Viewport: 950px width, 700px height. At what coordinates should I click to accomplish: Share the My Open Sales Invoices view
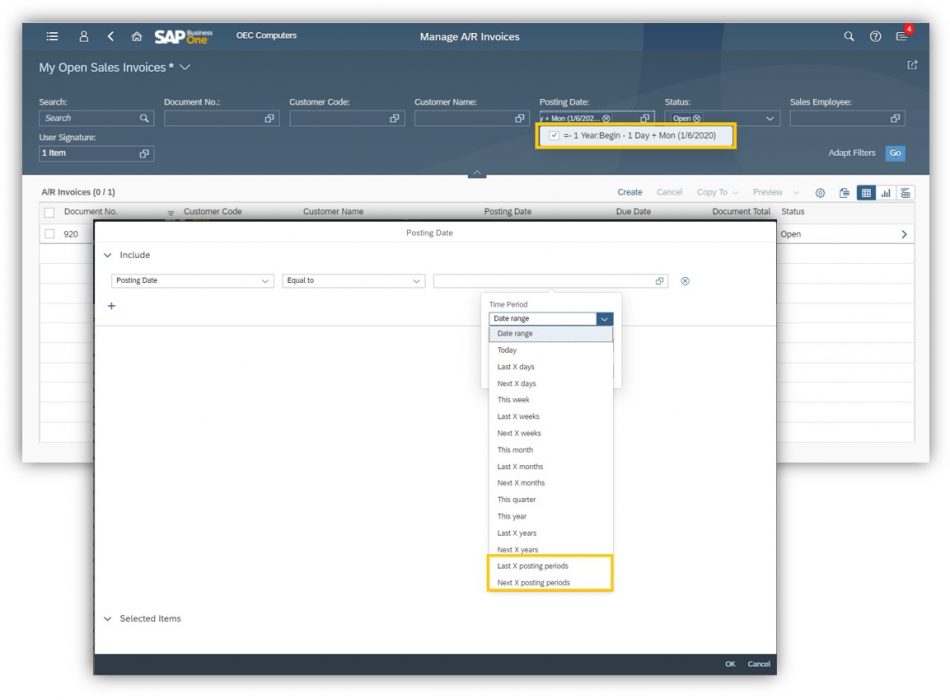912,65
